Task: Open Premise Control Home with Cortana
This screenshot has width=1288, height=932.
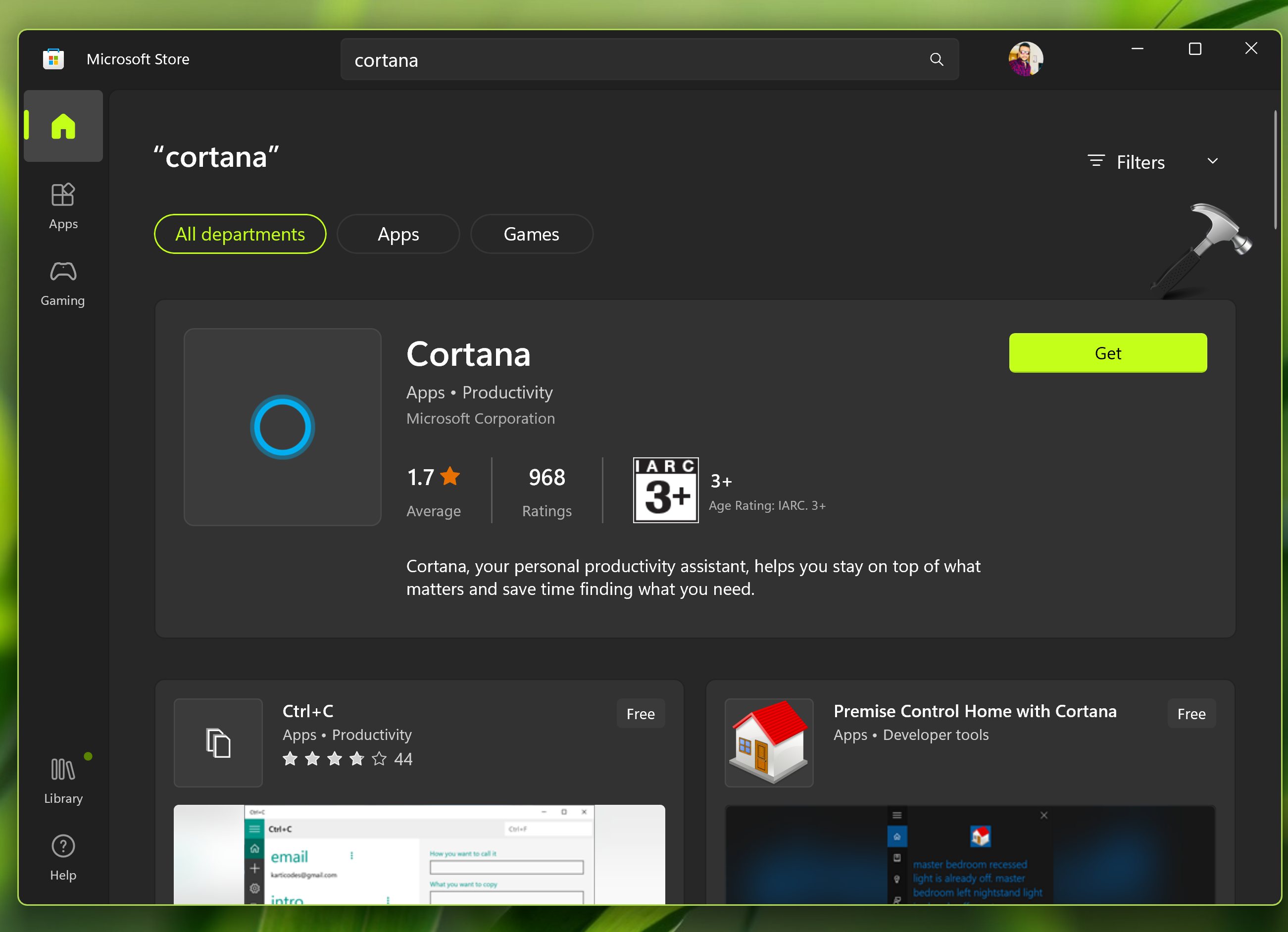Action: click(975, 711)
